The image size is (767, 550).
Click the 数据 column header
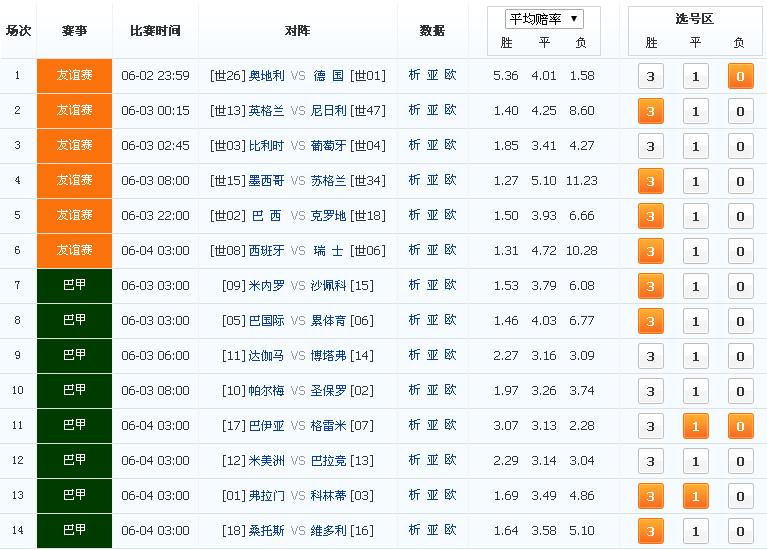432,31
